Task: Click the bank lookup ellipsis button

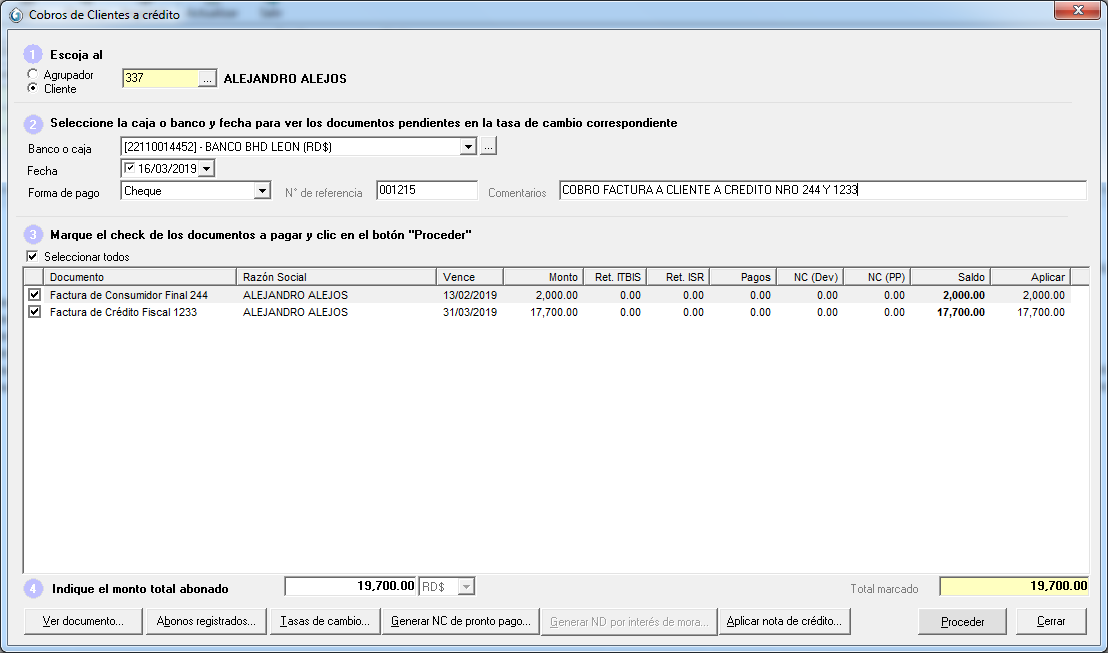Action: [x=488, y=147]
